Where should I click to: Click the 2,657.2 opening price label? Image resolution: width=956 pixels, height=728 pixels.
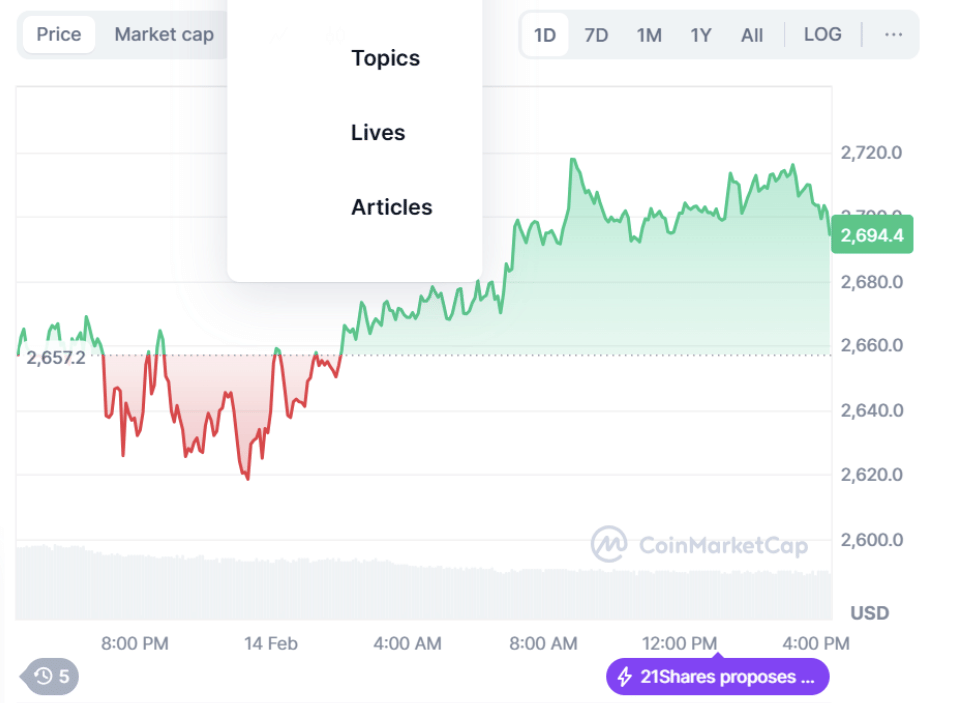pyautogui.click(x=56, y=357)
